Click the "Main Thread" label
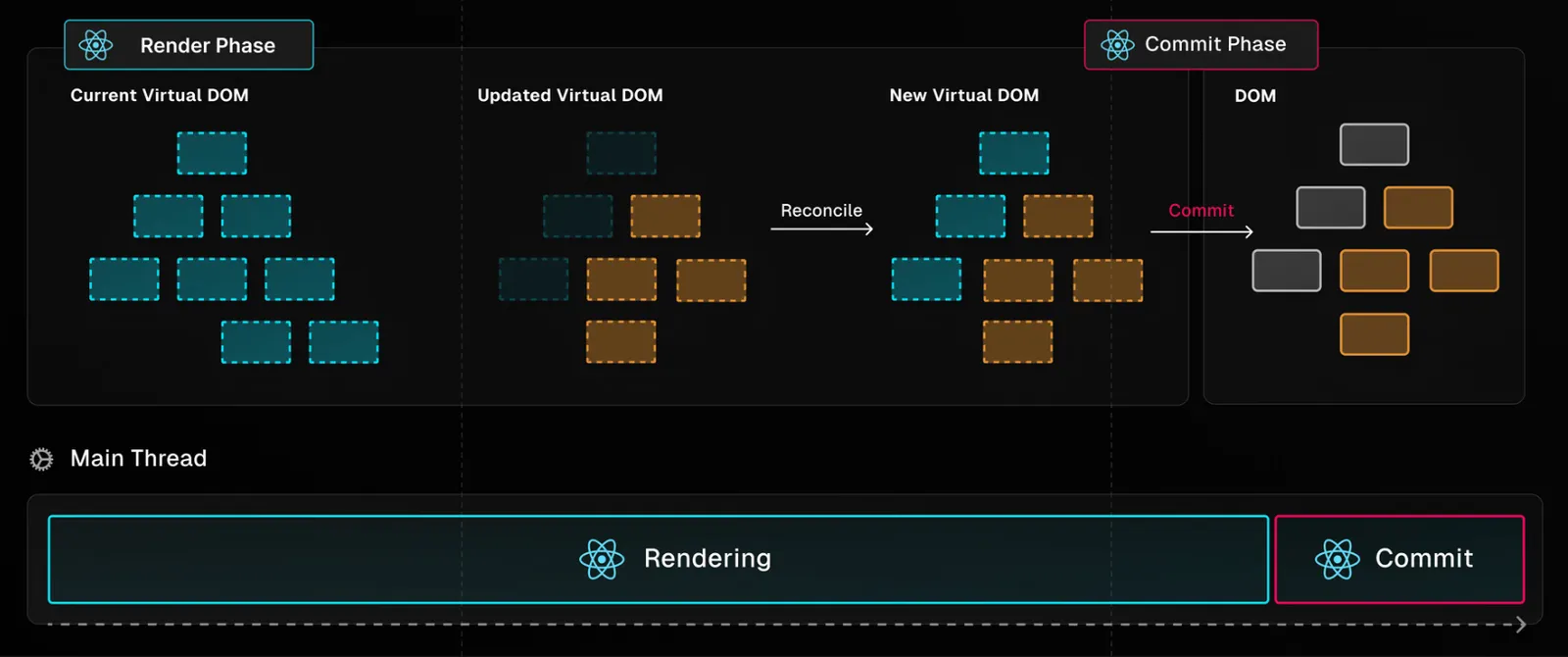 (138, 459)
